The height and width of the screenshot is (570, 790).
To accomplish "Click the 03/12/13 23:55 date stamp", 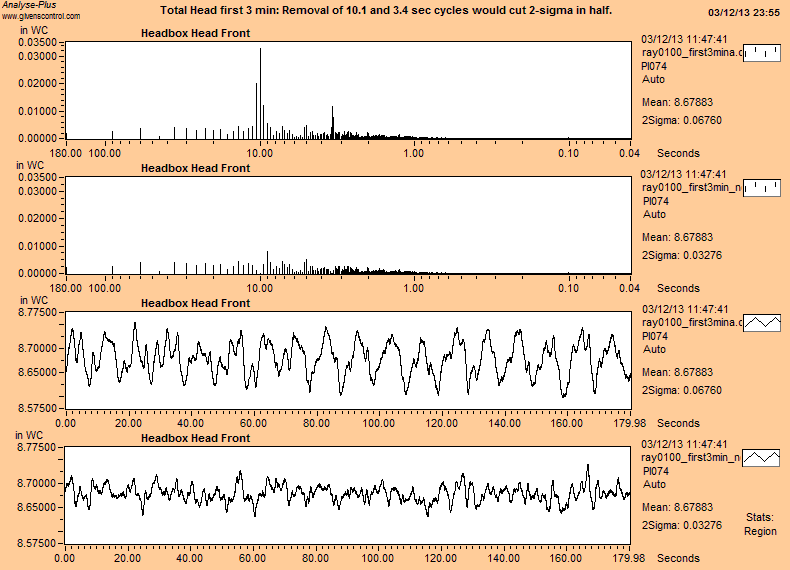I will click(744, 13).
